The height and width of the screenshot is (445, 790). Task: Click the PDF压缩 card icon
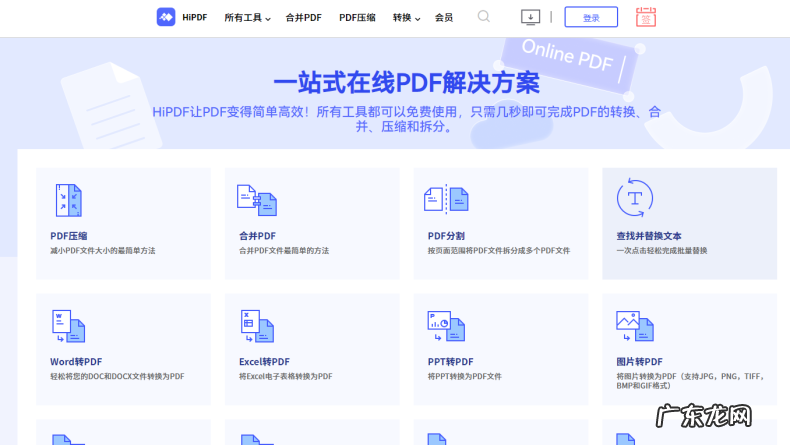69,200
